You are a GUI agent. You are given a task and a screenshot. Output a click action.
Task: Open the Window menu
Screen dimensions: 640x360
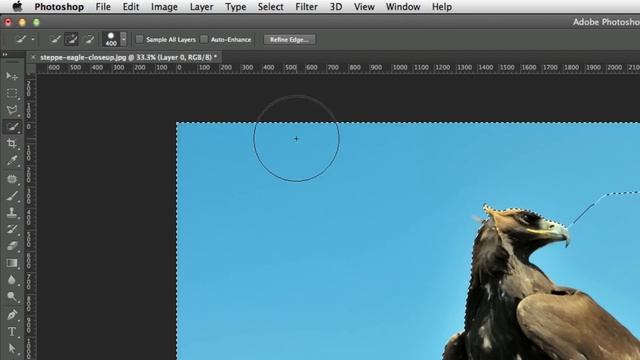(403, 7)
